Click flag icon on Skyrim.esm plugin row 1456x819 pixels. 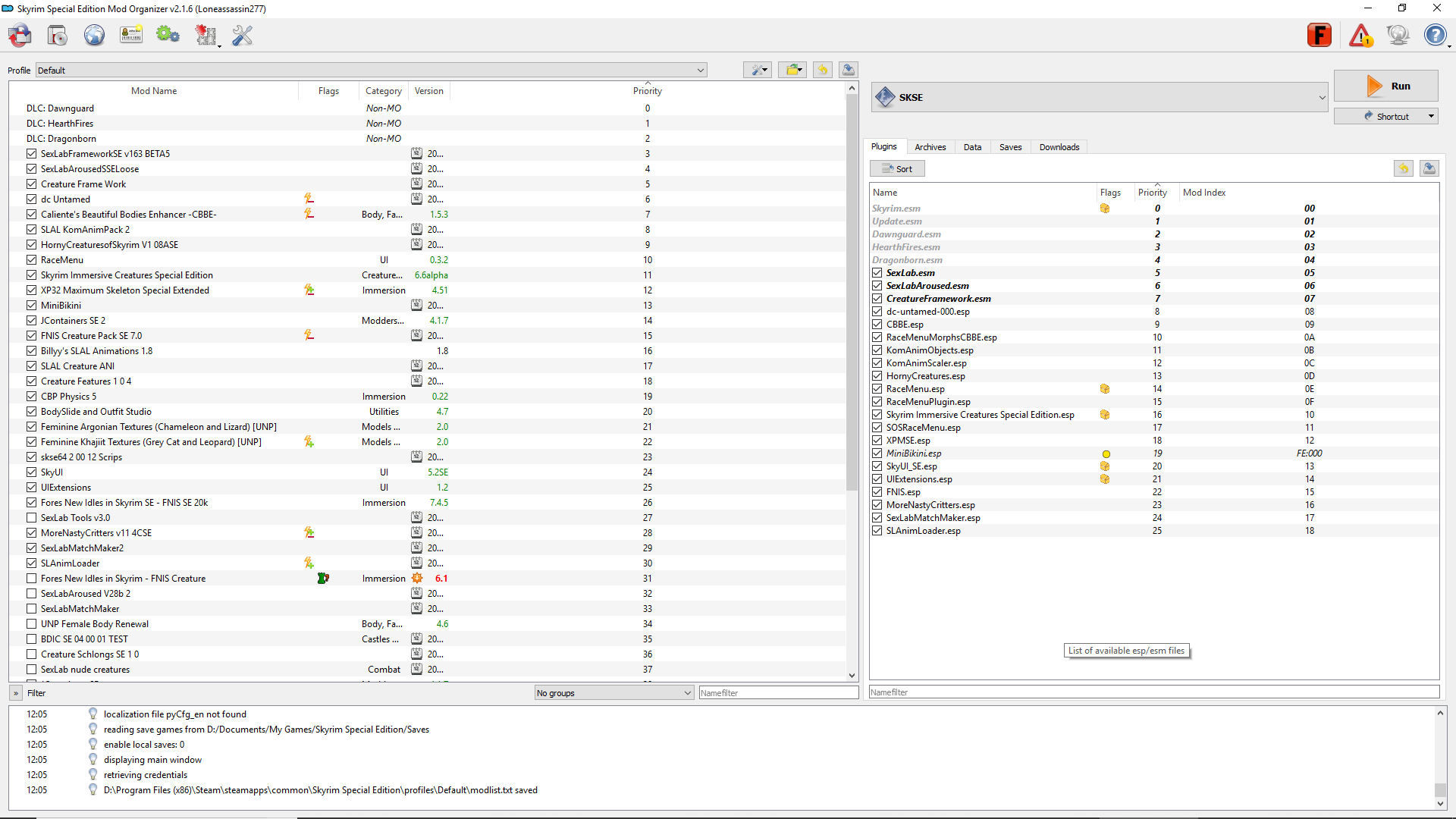point(1105,209)
